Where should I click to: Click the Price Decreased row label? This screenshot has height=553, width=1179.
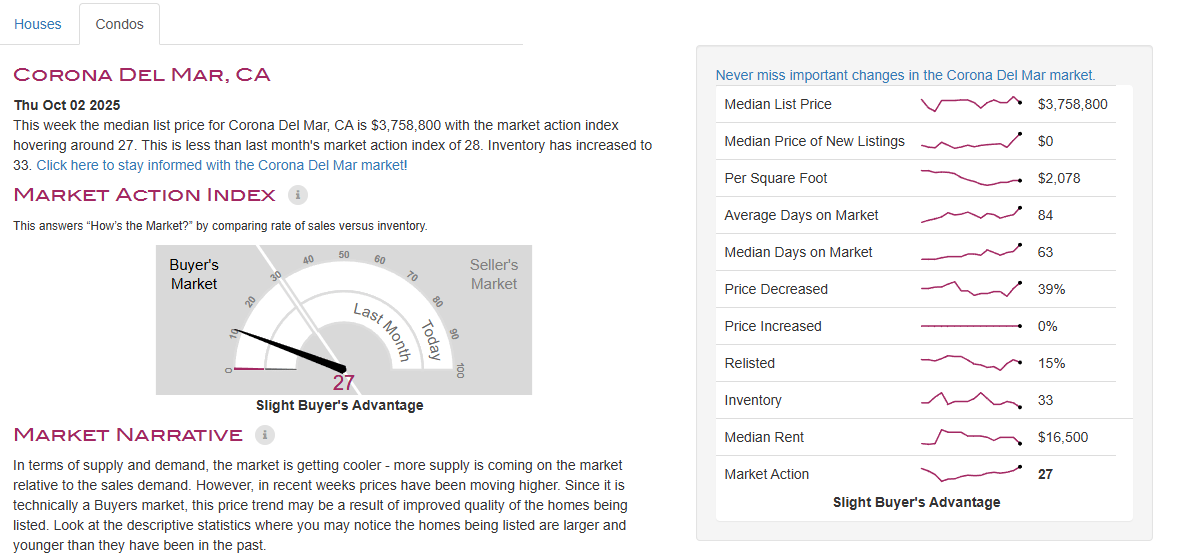(x=776, y=289)
